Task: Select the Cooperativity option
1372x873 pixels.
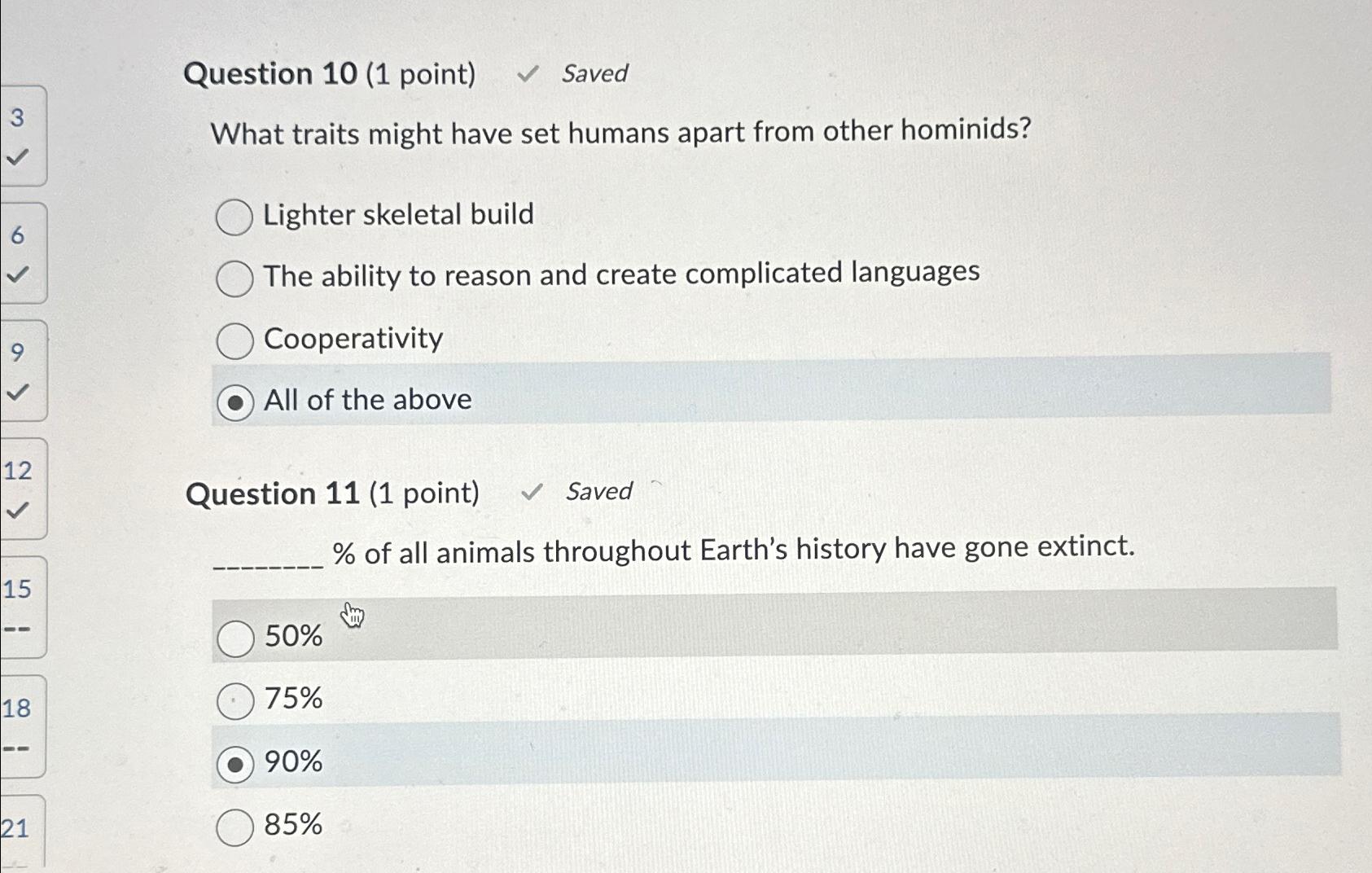Action: 235,340
